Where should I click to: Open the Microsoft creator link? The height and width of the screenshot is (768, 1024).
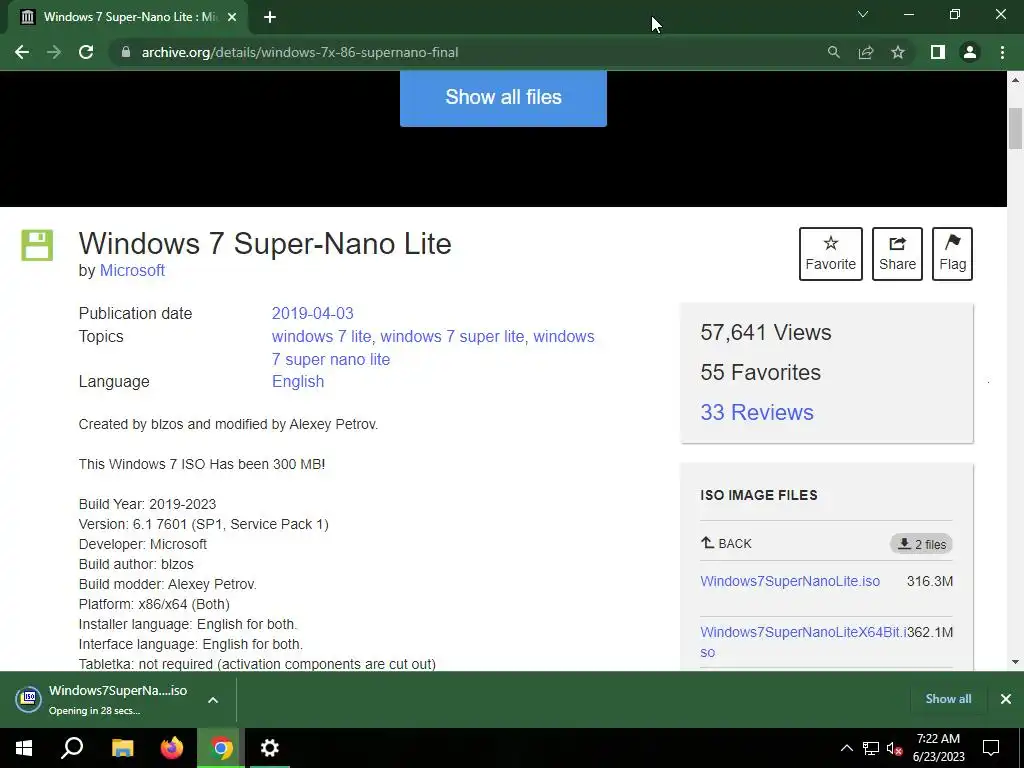point(132,270)
